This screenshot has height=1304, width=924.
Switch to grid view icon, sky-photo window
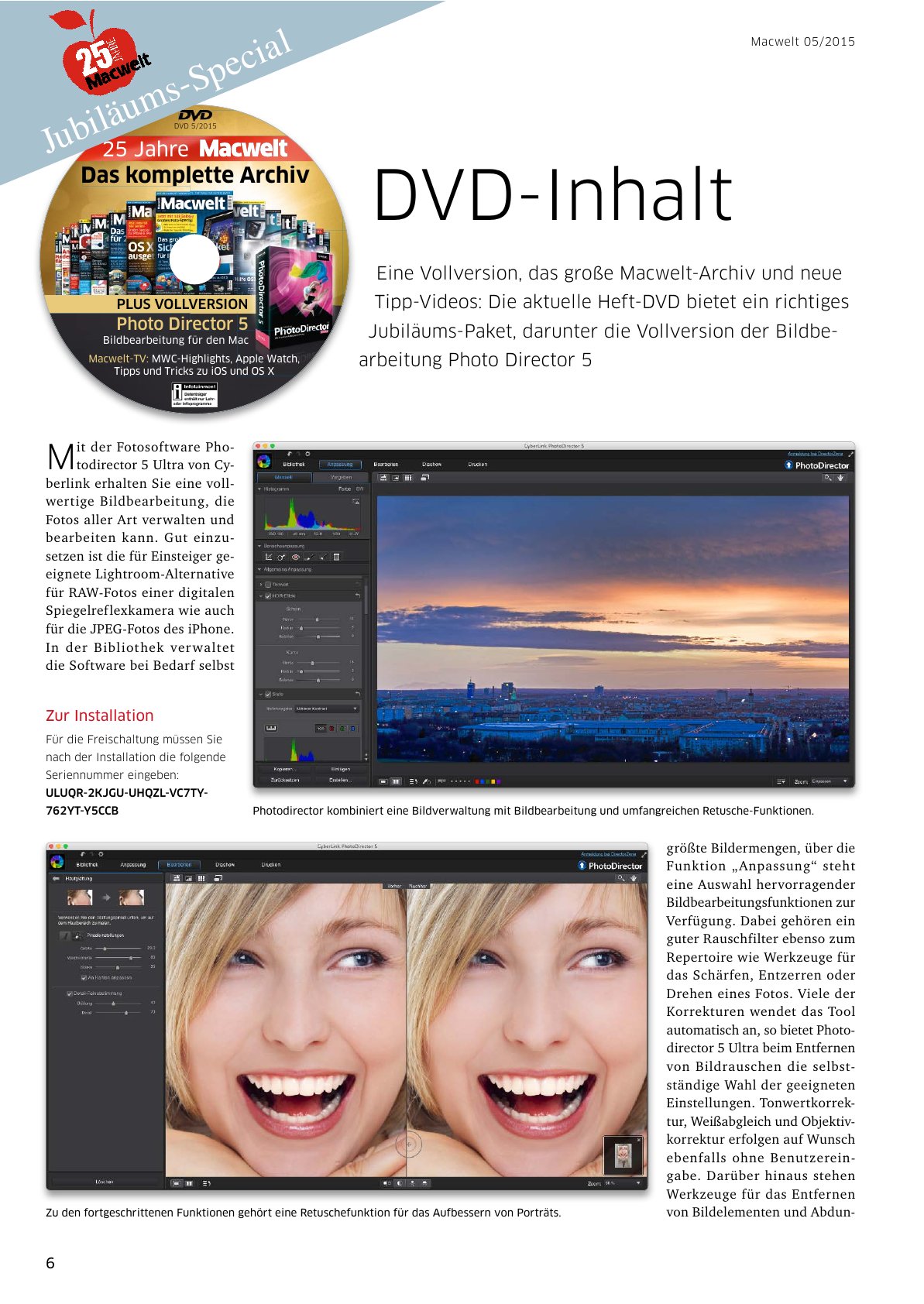click(x=408, y=478)
